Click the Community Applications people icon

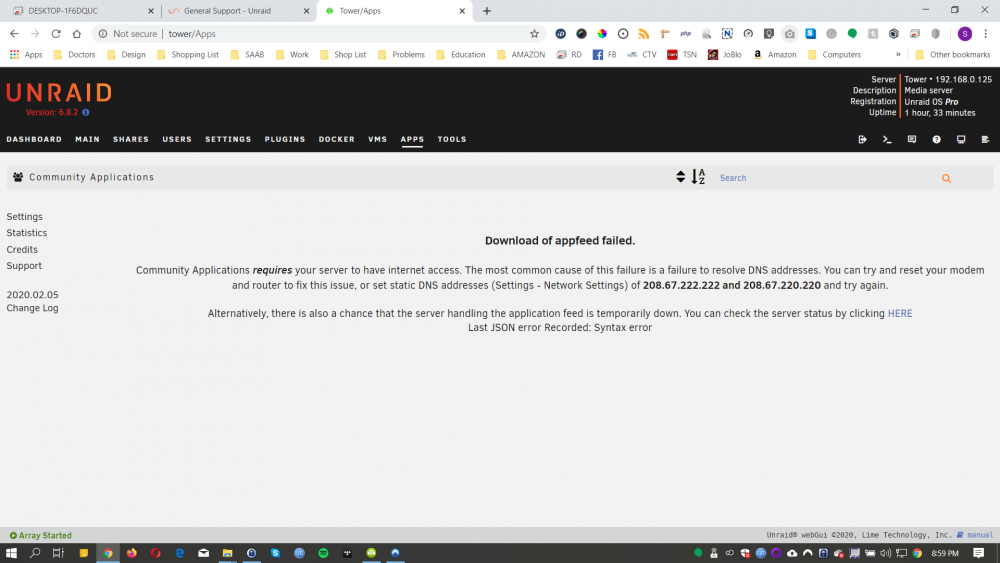[x=18, y=177]
